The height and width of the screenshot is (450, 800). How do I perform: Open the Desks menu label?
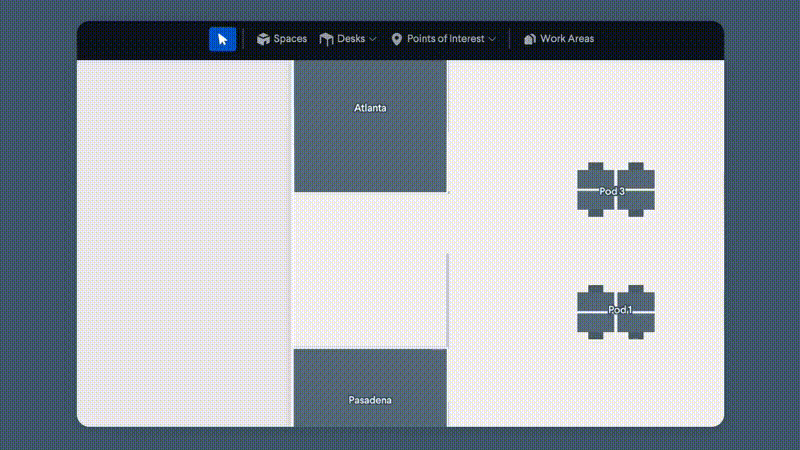pos(351,39)
